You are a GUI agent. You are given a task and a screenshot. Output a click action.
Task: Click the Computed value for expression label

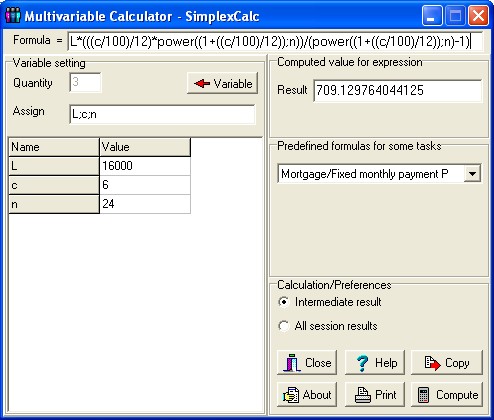pyautogui.click(x=350, y=62)
